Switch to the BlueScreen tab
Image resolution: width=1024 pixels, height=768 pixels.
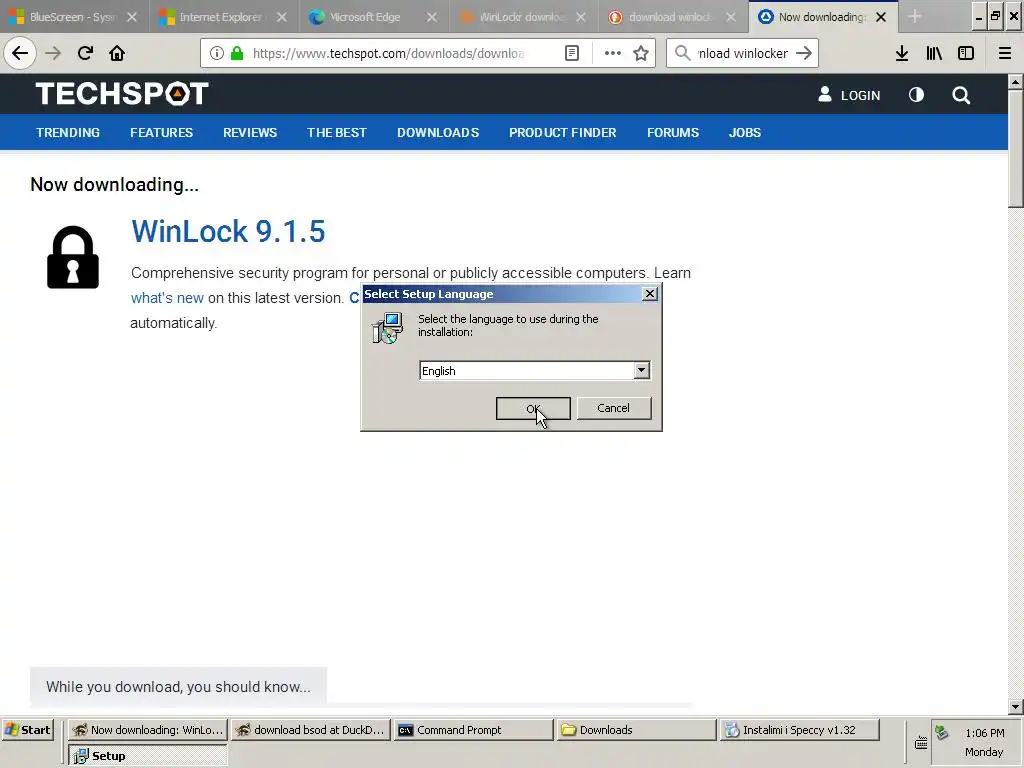click(74, 16)
